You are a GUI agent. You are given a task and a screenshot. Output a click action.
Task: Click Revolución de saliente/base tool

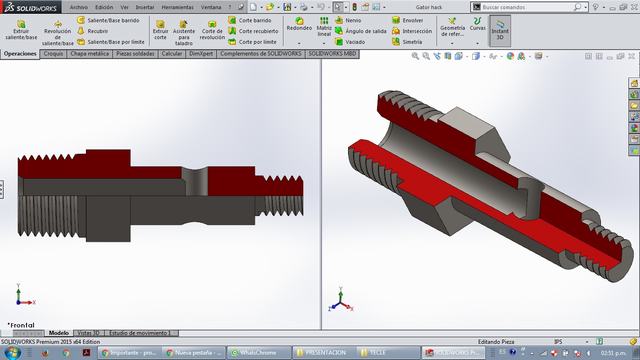click(x=58, y=33)
